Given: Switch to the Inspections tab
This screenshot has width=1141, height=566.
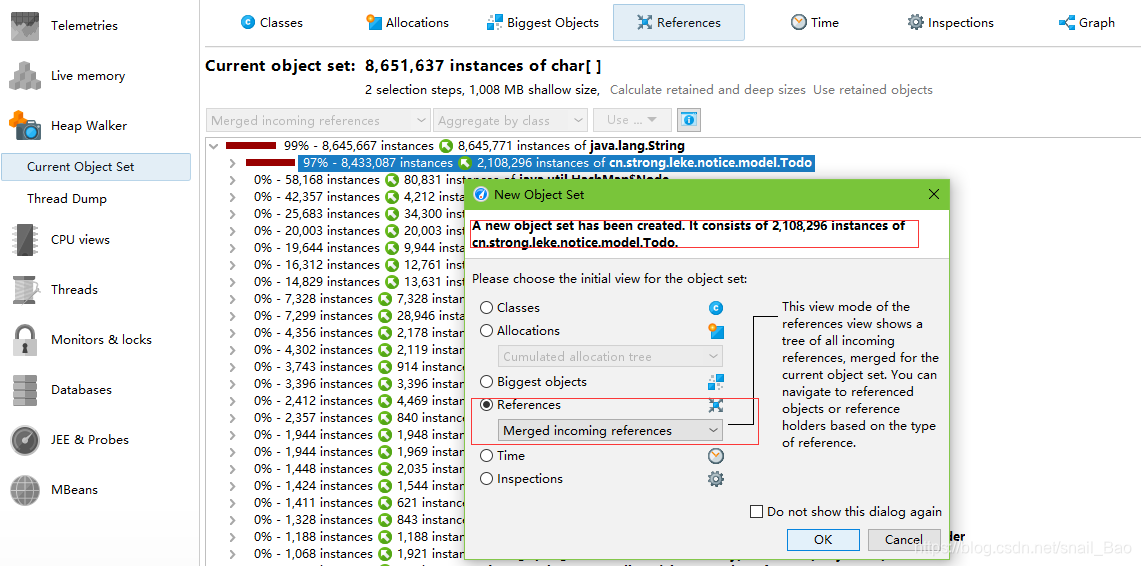Looking at the screenshot, I should (950, 23).
